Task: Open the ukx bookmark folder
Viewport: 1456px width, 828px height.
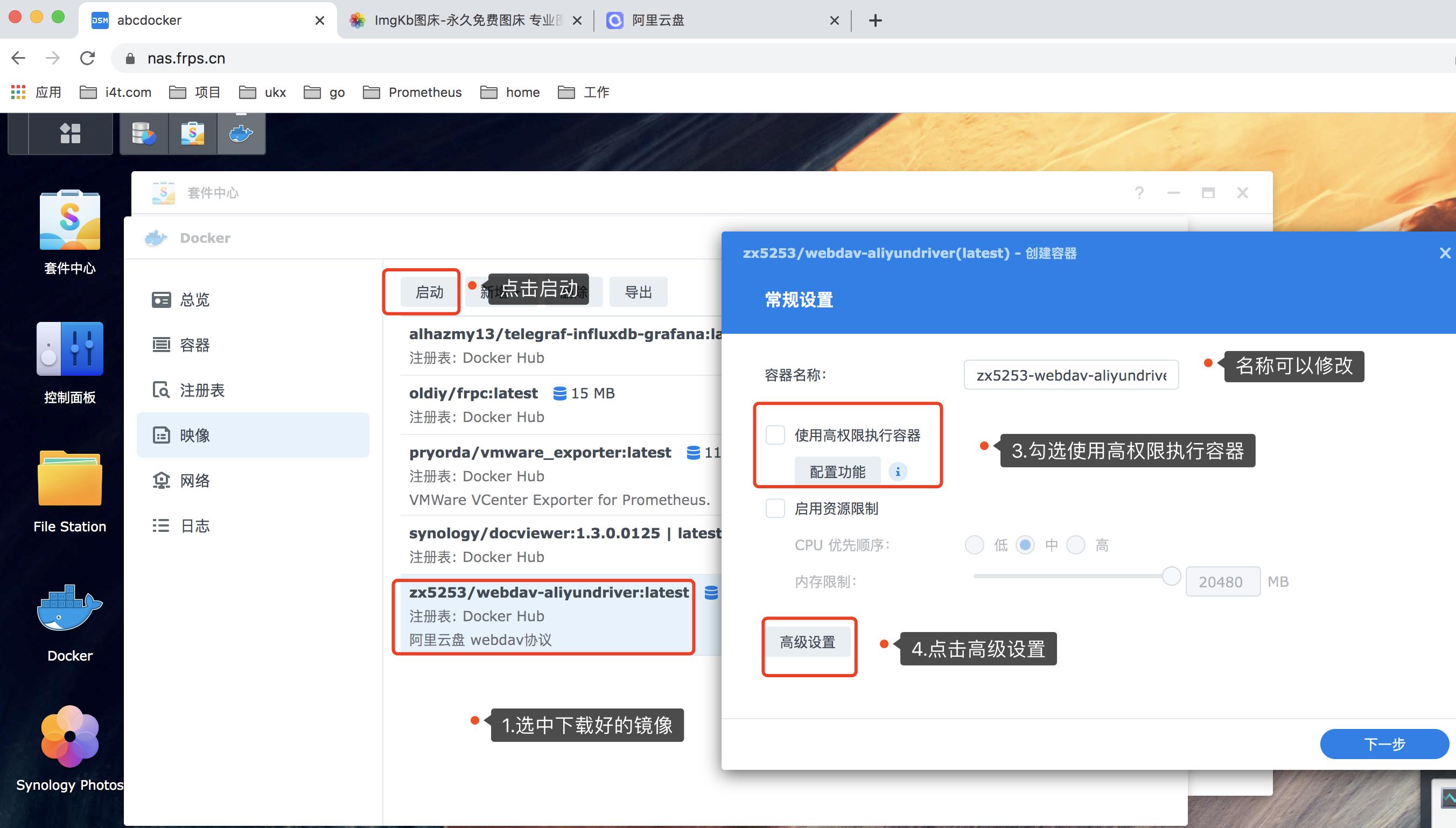Action: [262, 92]
